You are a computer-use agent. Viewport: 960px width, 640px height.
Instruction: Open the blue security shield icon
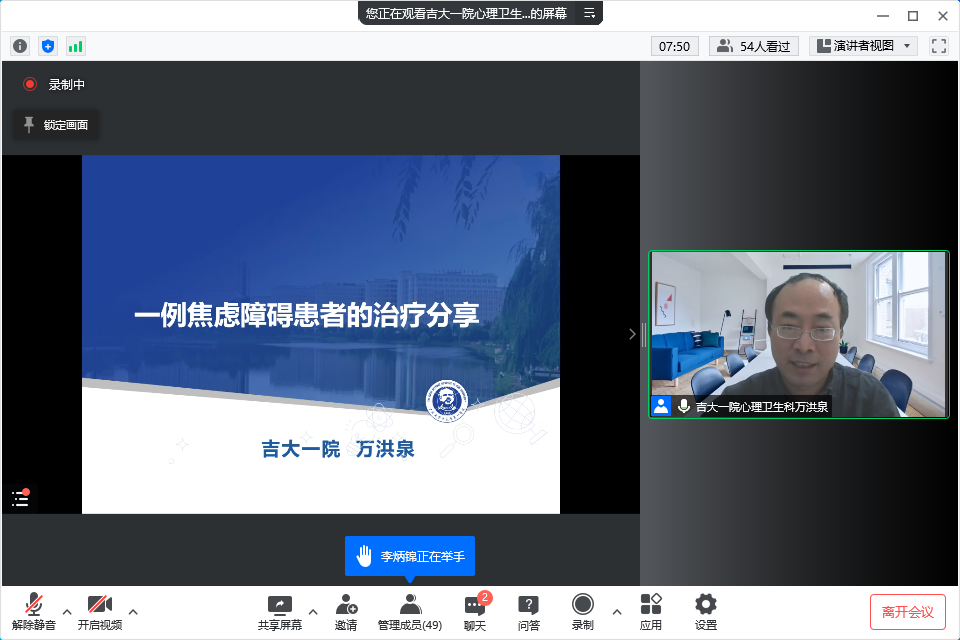(x=48, y=46)
